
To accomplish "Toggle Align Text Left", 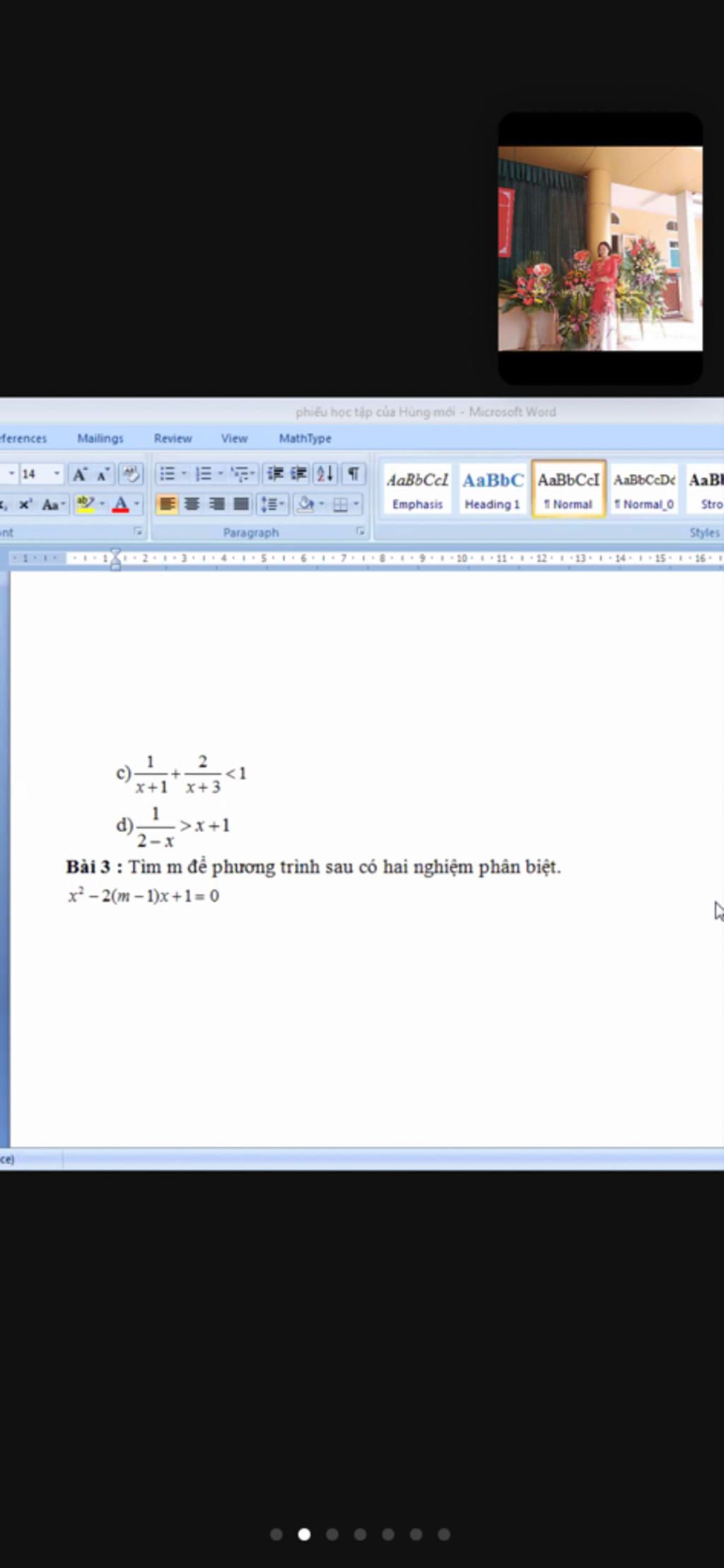I will pyautogui.click(x=168, y=505).
